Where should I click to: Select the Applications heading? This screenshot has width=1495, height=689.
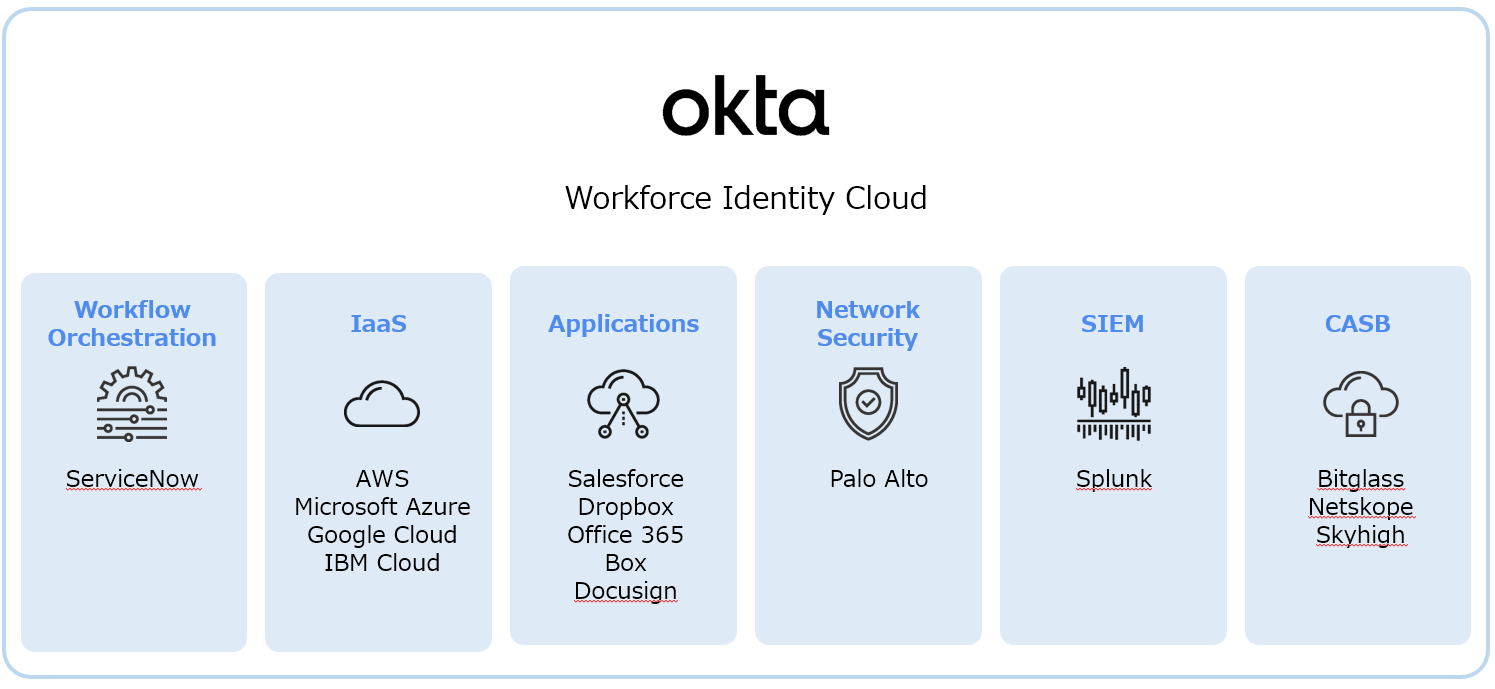point(623,324)
